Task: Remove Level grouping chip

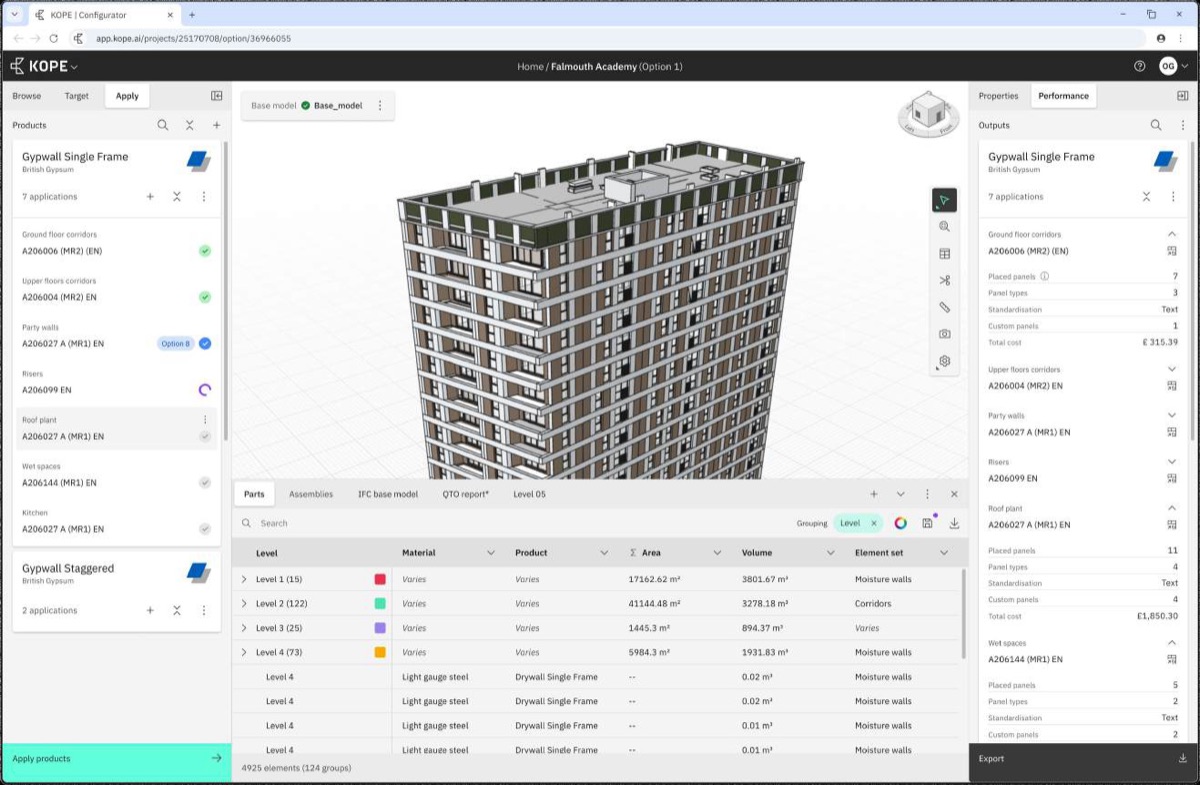Action: (874, 523)
